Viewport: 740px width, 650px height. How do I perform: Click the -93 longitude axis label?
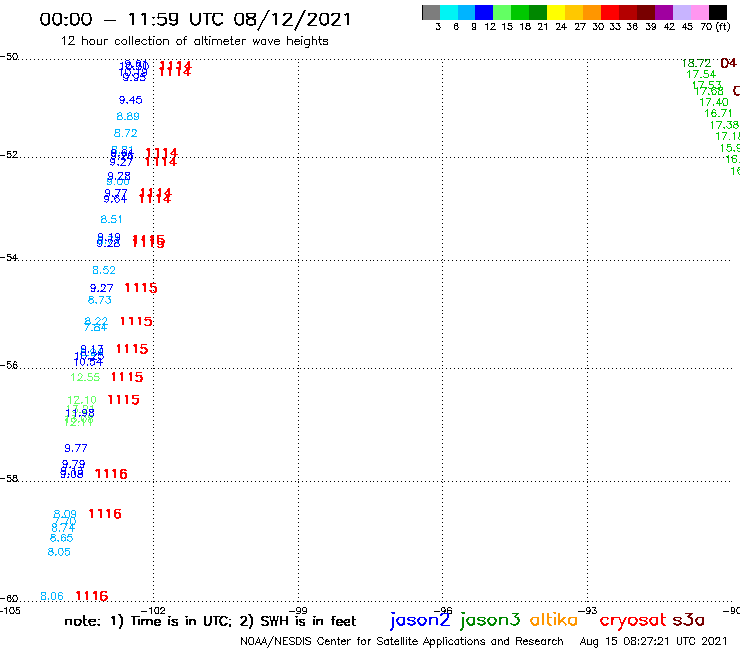(588, 610)
